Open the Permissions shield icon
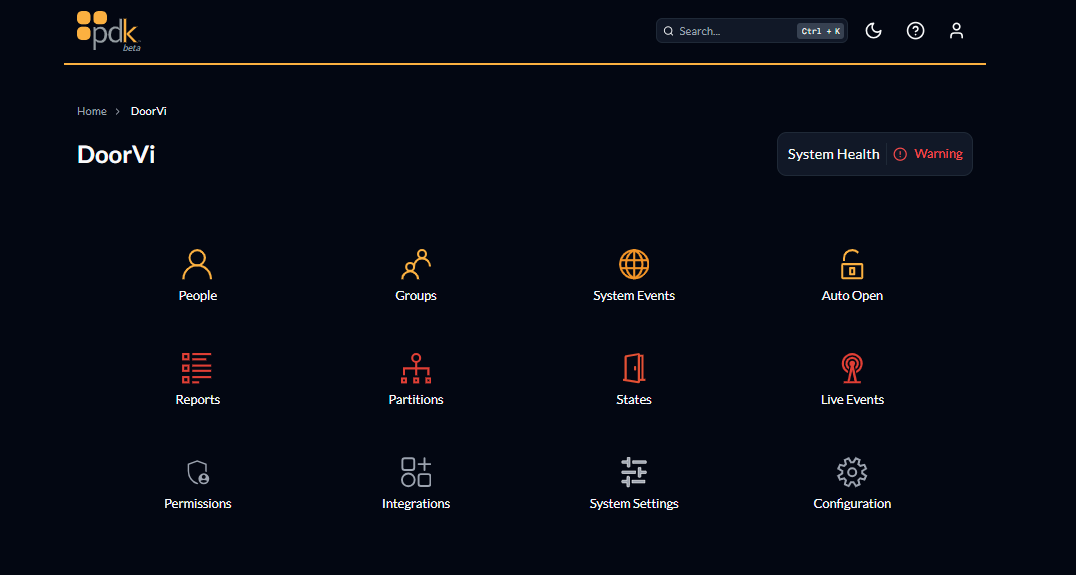The width and height of the screenshot is (1076, 575). [198, 472]
